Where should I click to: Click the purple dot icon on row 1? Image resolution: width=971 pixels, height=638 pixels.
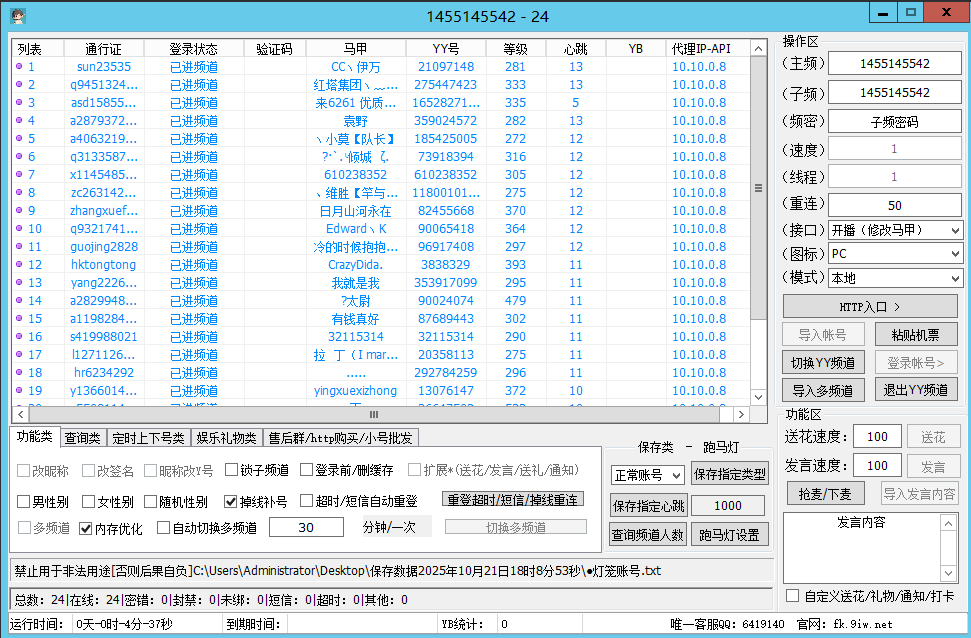[x=19, y=67]
